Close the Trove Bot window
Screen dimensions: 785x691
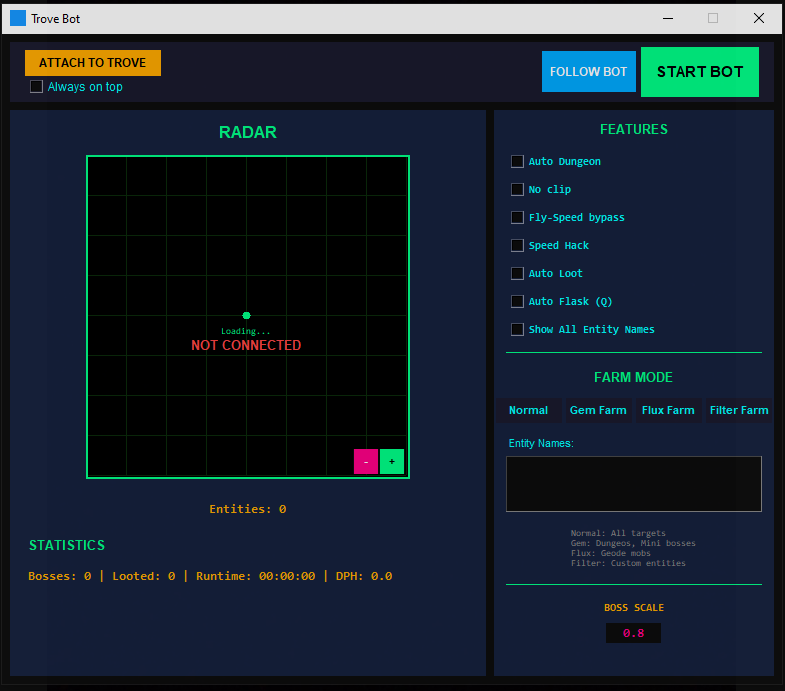[x=759, y=19]
